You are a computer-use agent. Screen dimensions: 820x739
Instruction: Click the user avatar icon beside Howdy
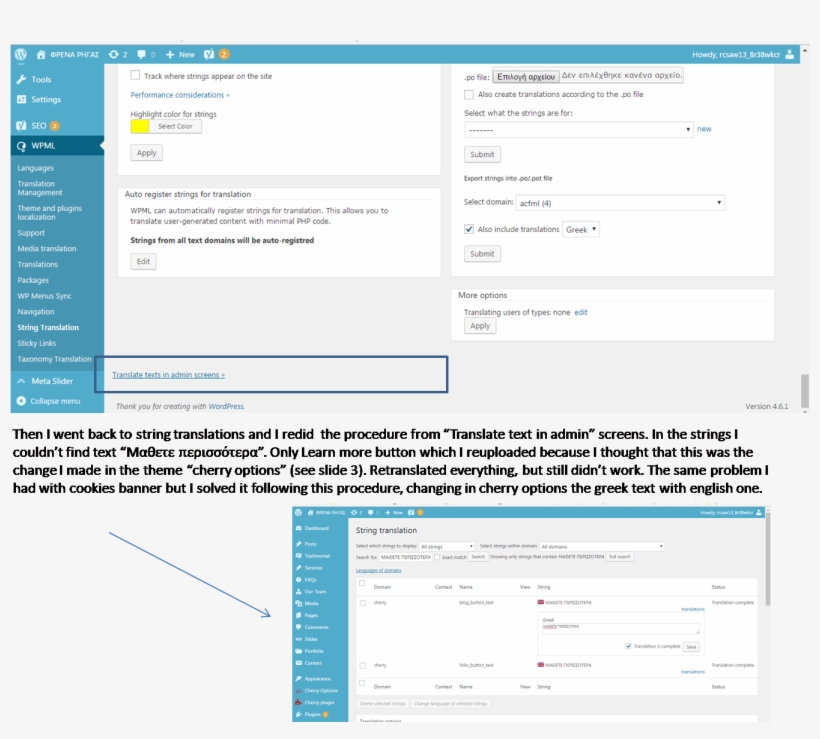(790, 54)
